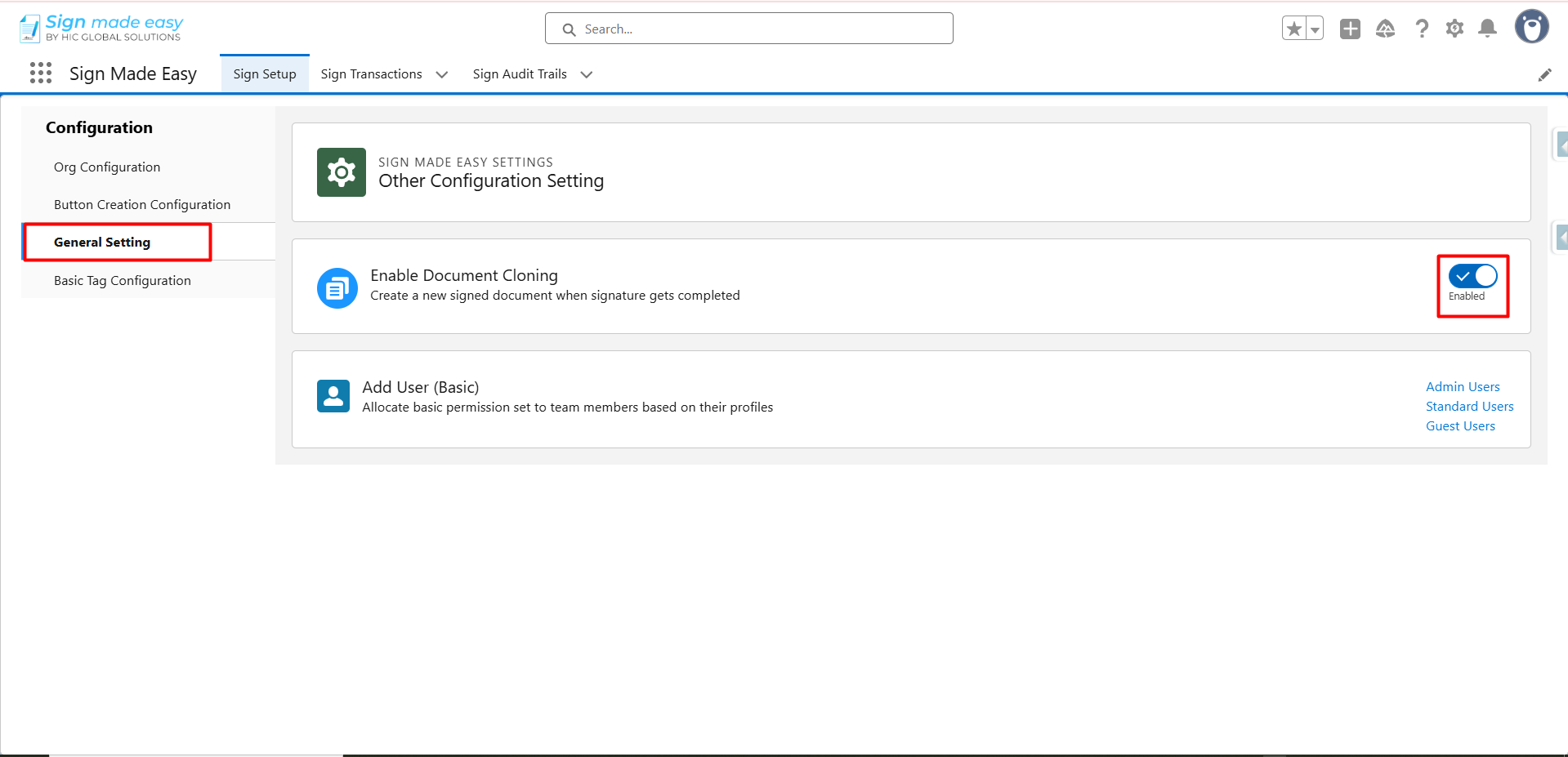This screenshot has width=1568, height=757.
Task: Open the Notifications bell
Action: coord(1488,29)
